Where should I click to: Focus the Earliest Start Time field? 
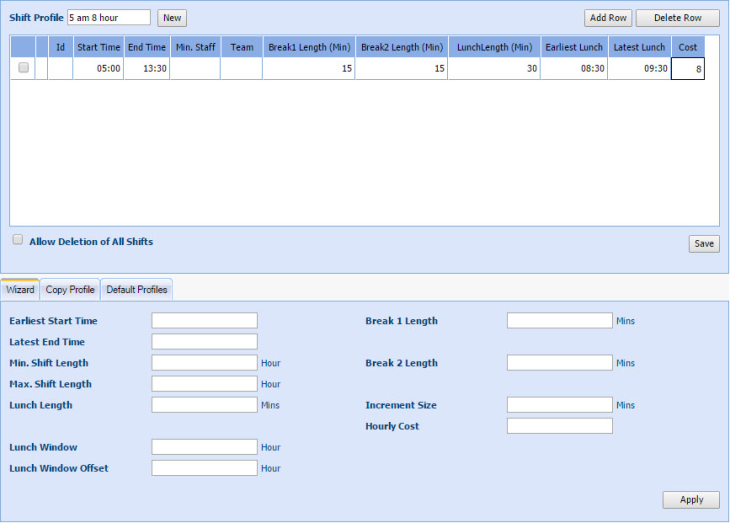[204, 321]
